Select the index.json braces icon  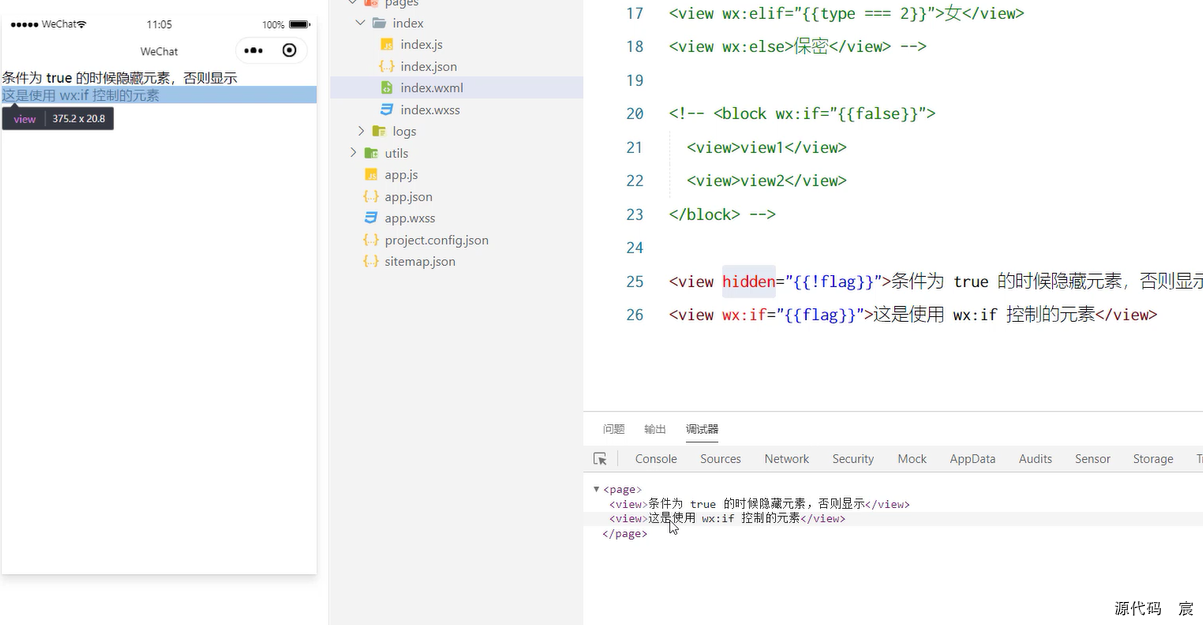[x=386, y=66]
